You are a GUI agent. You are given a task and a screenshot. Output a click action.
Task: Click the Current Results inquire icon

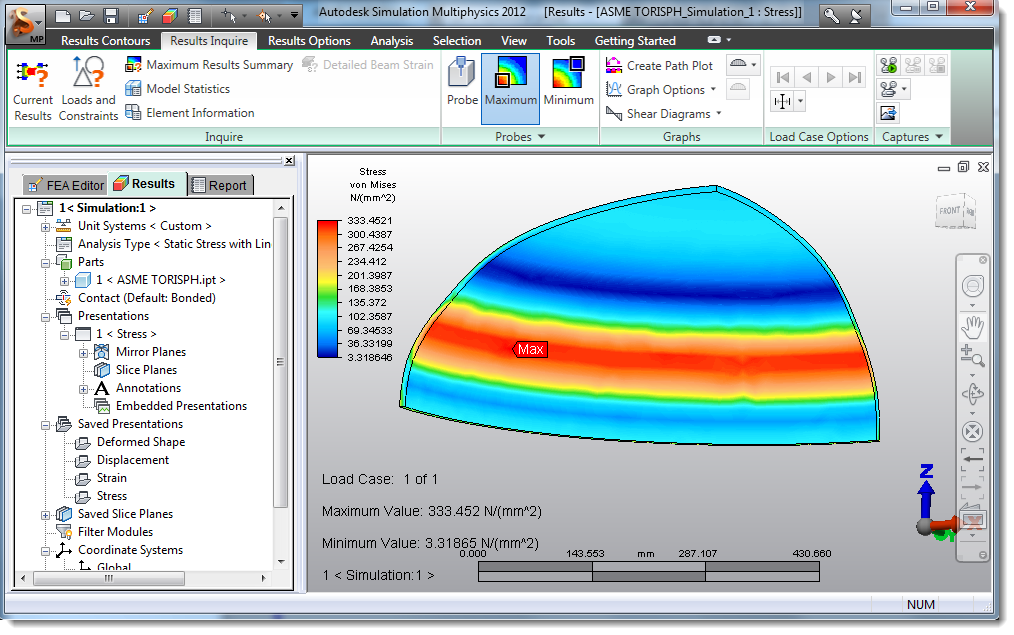(x=33, y=89)
